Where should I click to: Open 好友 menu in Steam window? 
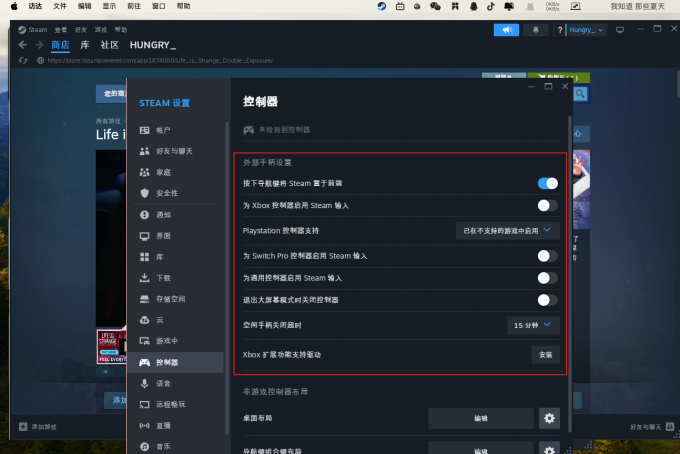81,29
